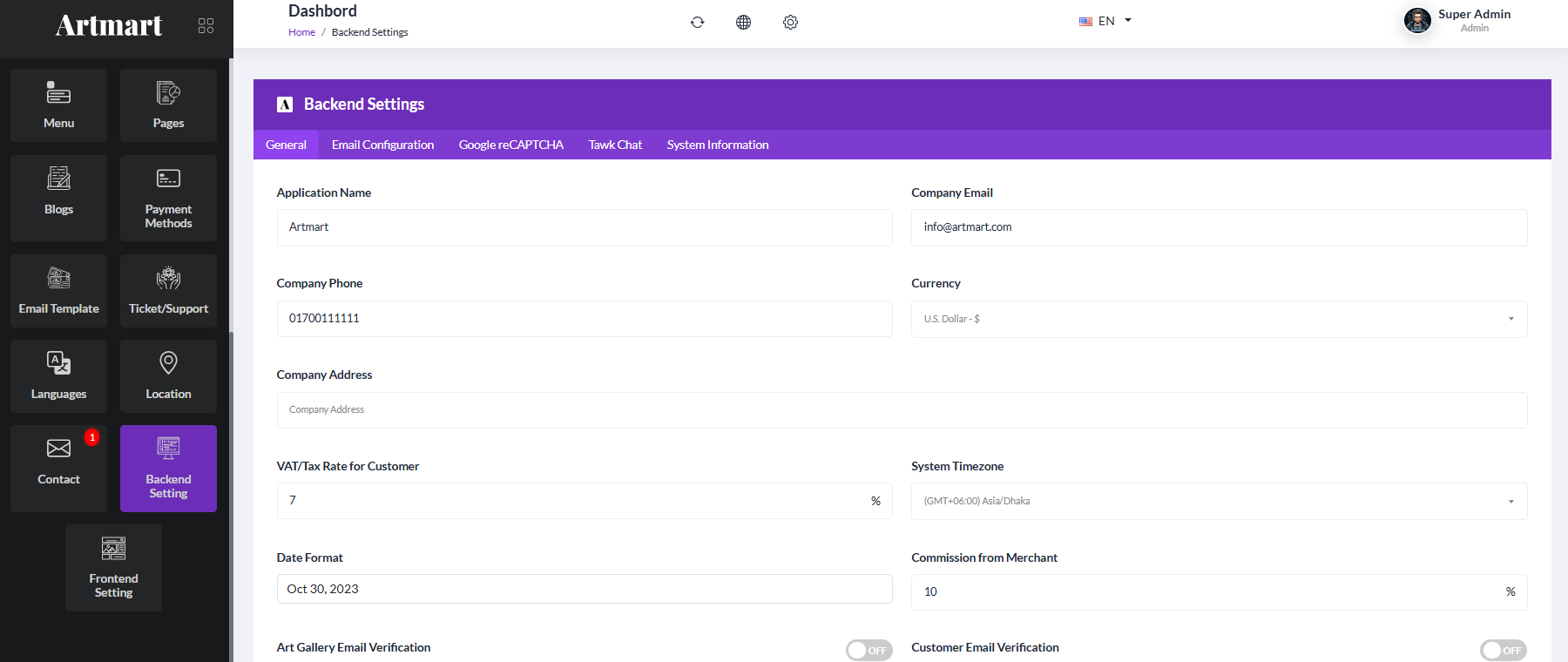The image size is (1568, 662).
Task: Open the Blogs sidebar tile
Action: click(x=58, y=198)
